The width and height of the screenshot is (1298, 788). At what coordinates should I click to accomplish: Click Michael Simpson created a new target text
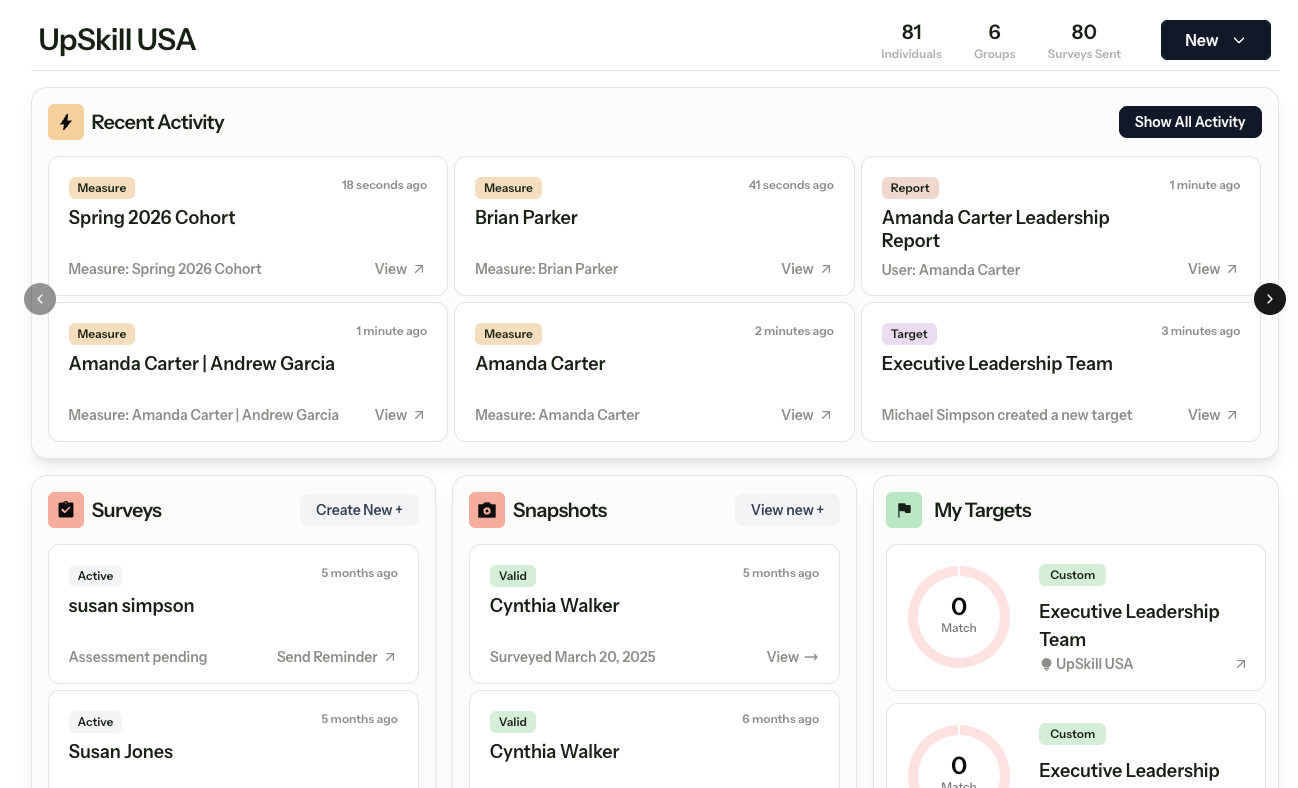point(1007,415)
